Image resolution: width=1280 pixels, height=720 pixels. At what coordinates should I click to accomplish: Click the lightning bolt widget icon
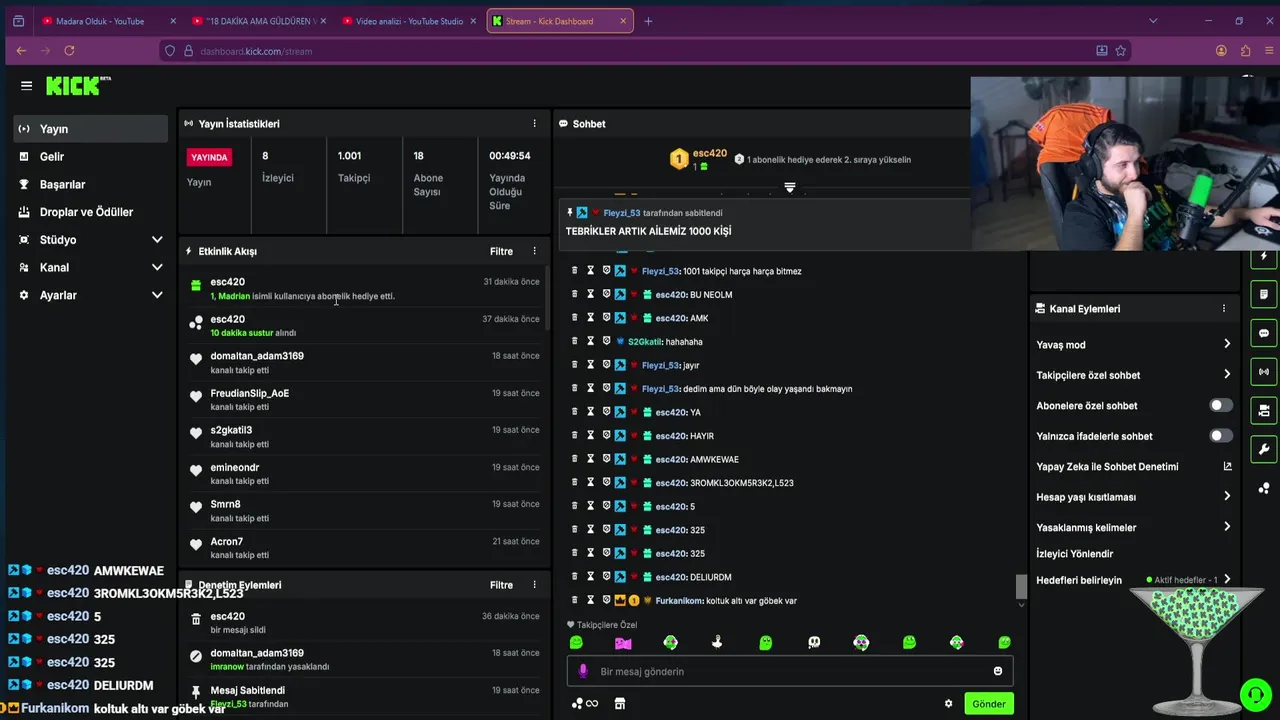[1264, 256]
